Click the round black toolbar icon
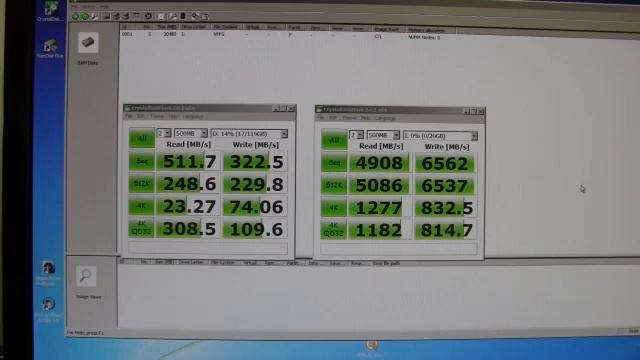Viewport: 640px width, 360px height. 148,16
